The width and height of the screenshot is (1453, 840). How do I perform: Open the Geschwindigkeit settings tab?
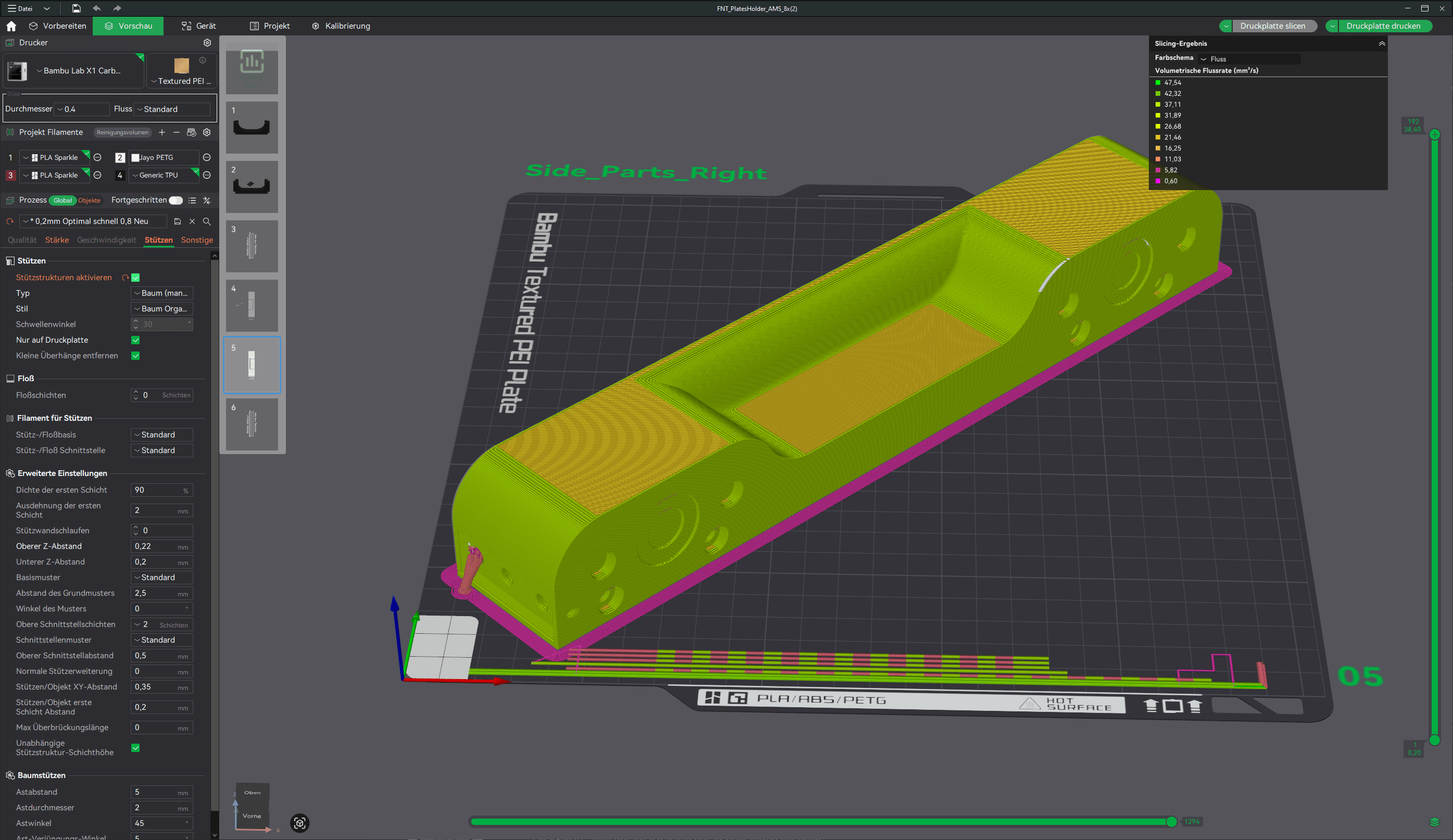tap(106, 241)
